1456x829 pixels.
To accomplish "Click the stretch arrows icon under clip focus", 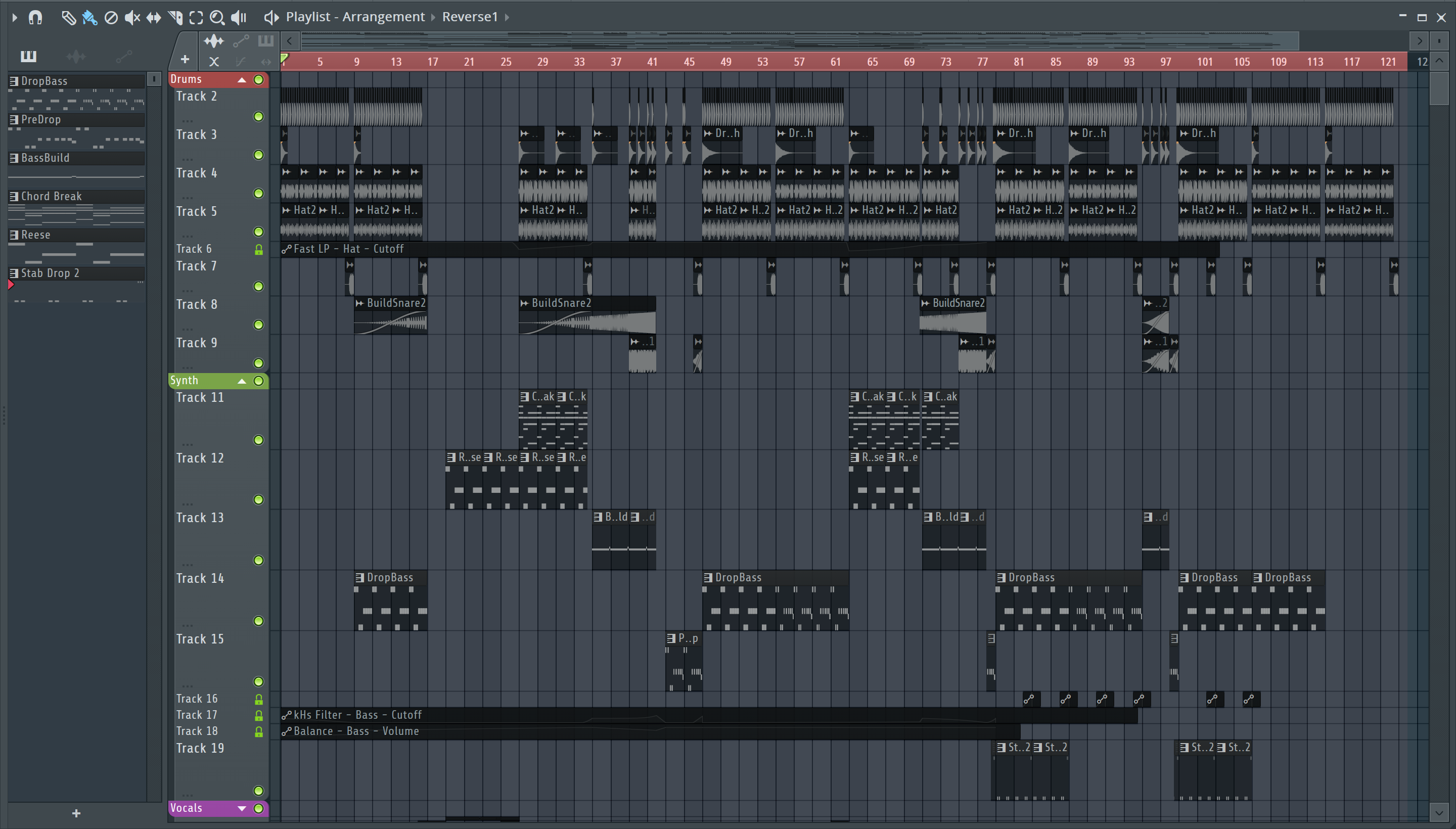I will pyautogui.click(x=265, y=61).
